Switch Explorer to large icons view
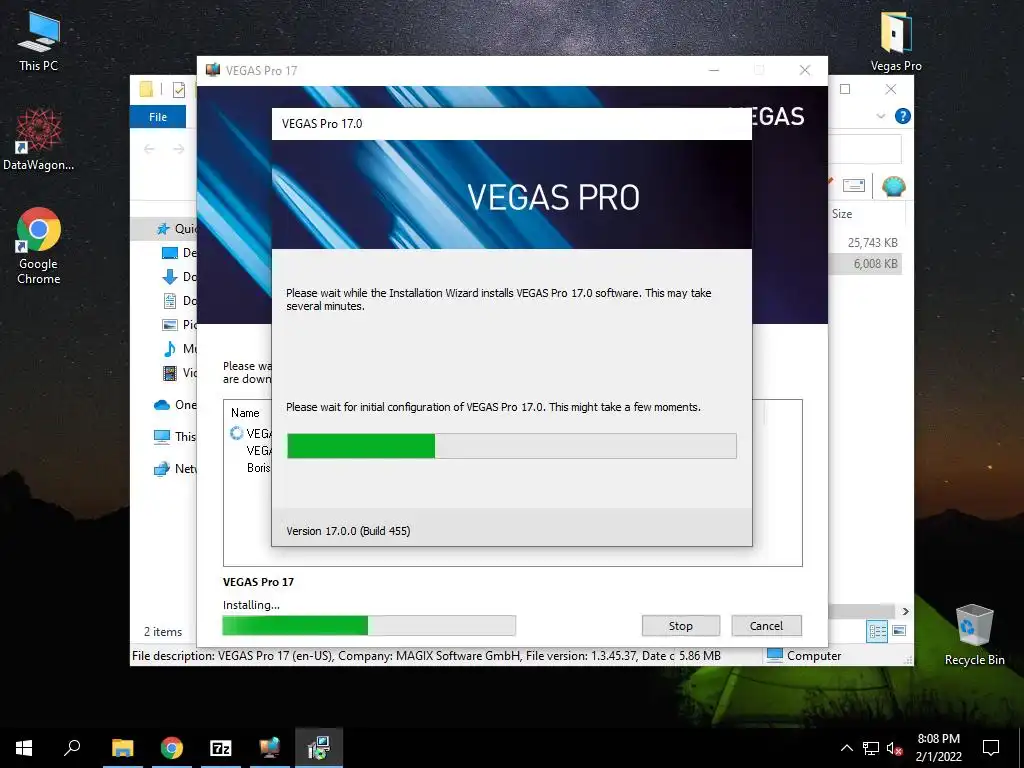The height and width of the screenshot is (768, 1024). [x=899, y=631]
